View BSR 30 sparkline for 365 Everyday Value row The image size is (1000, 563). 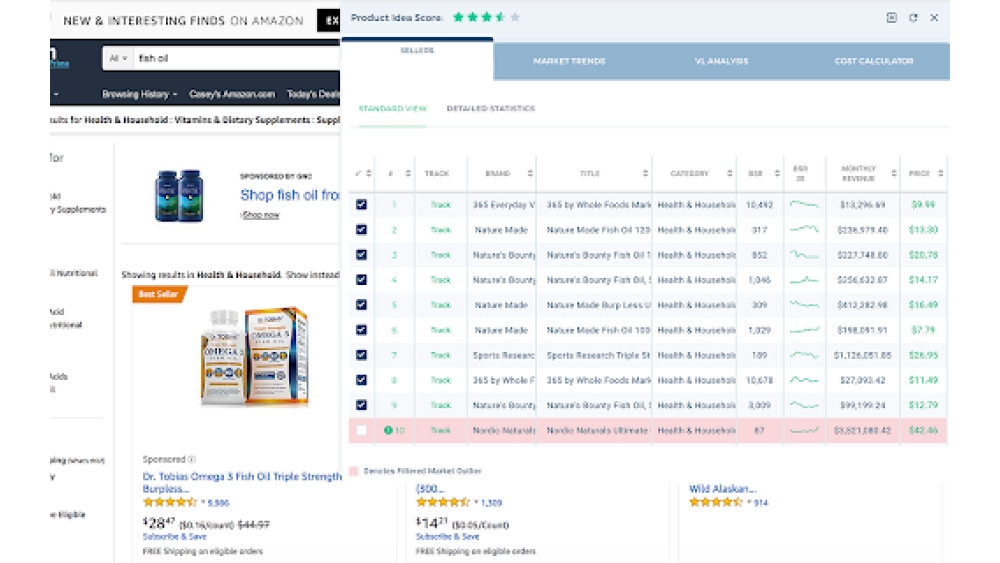[x=804, y=205]
